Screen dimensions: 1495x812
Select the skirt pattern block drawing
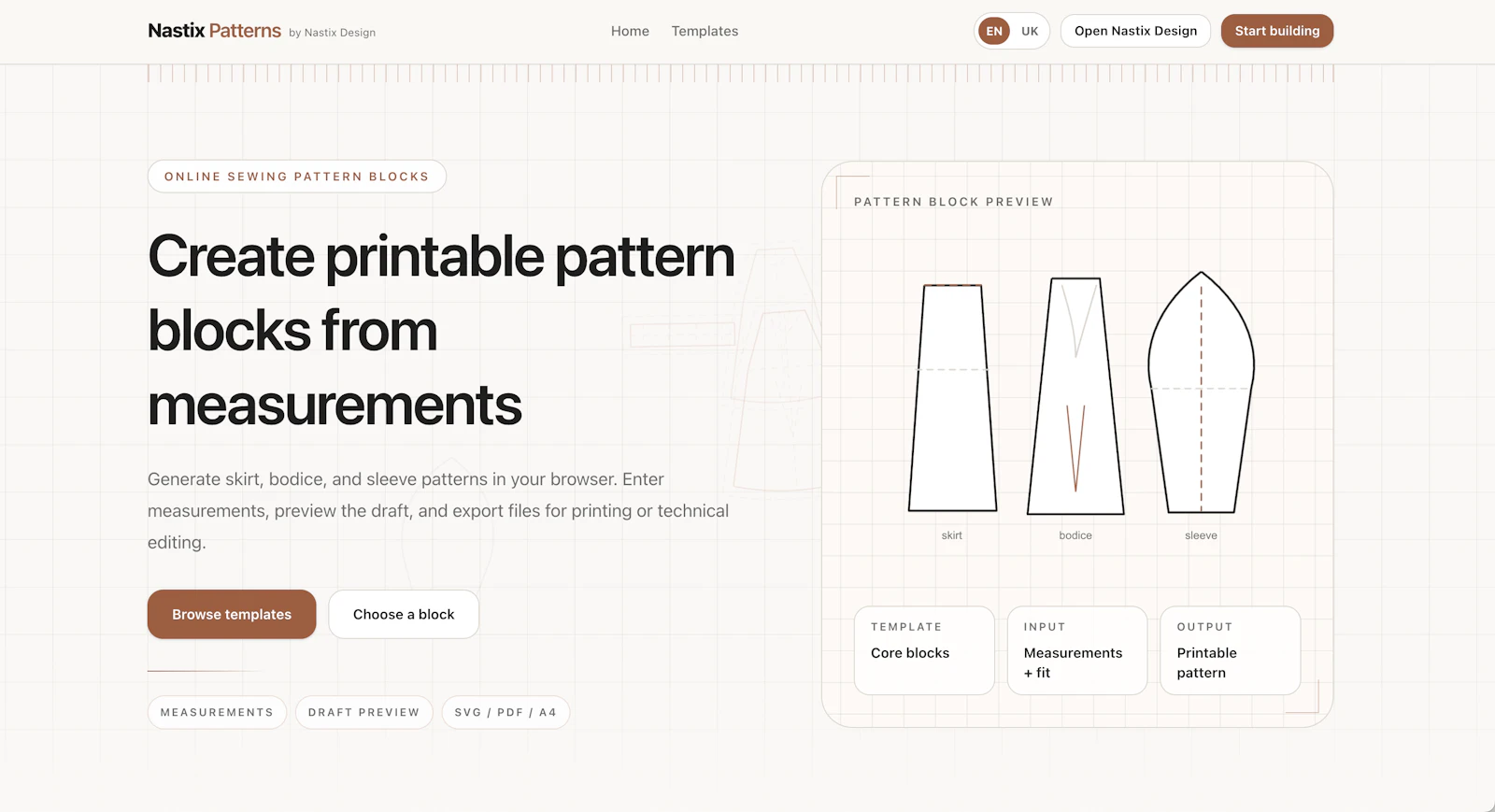952,398
